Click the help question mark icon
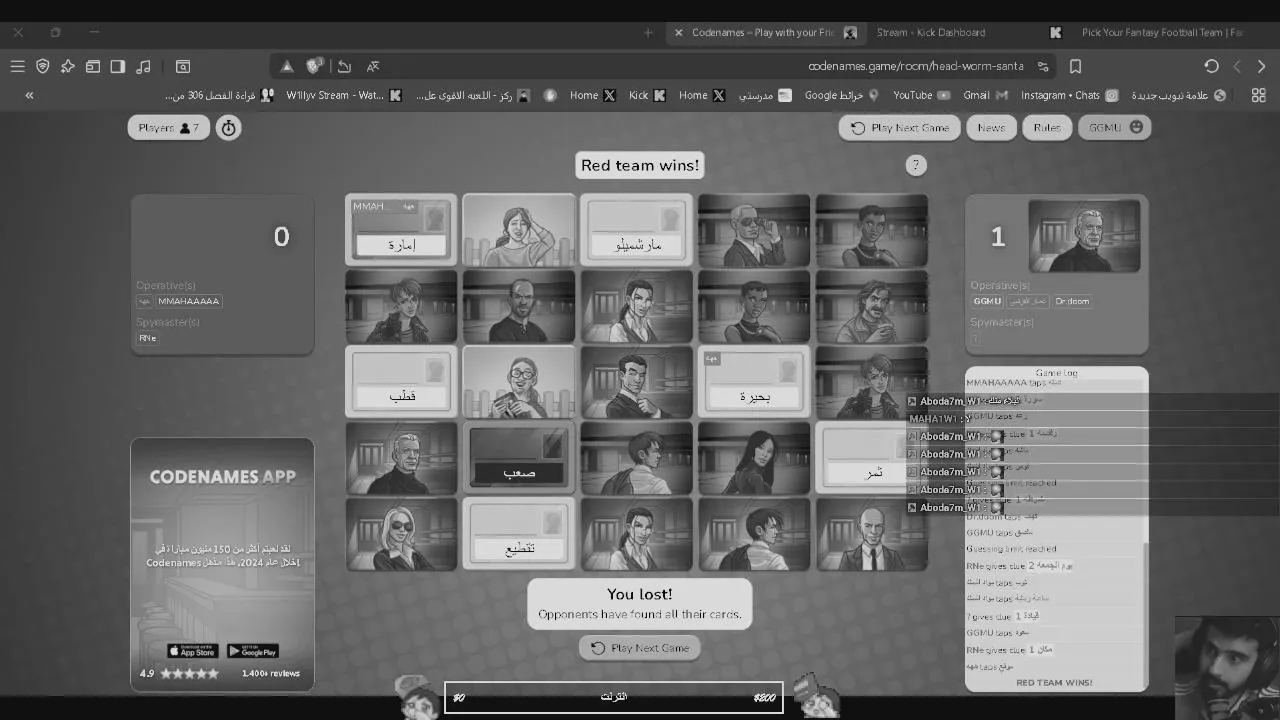Viewport: 1280px width, 720px height. coord(916,165)
